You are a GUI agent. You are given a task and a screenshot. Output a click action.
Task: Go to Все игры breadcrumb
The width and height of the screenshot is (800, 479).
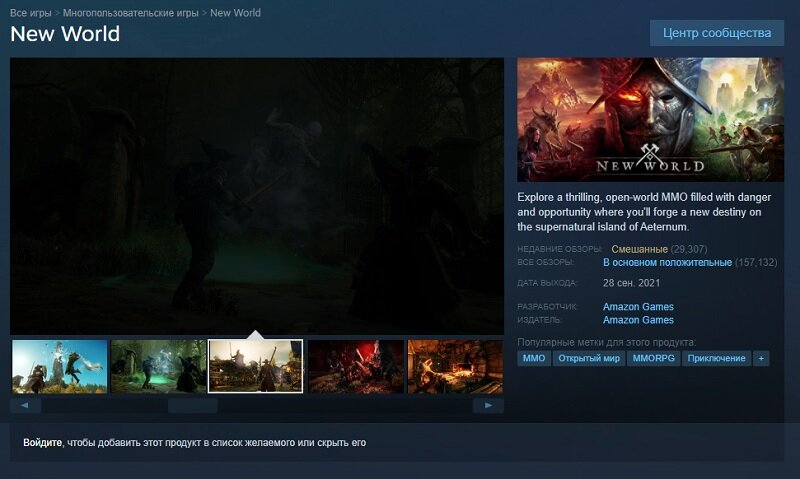pos(31,13)
